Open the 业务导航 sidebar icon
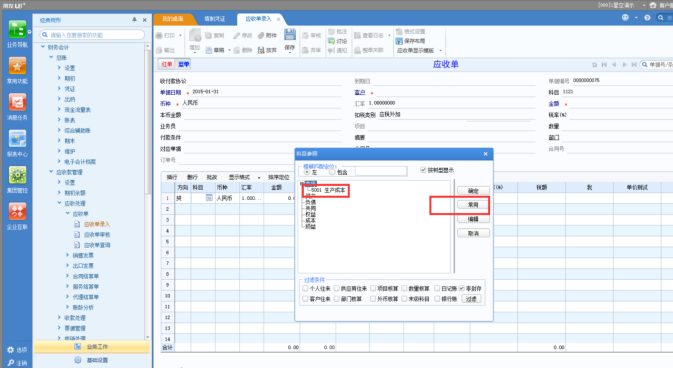 pos(17,30)
